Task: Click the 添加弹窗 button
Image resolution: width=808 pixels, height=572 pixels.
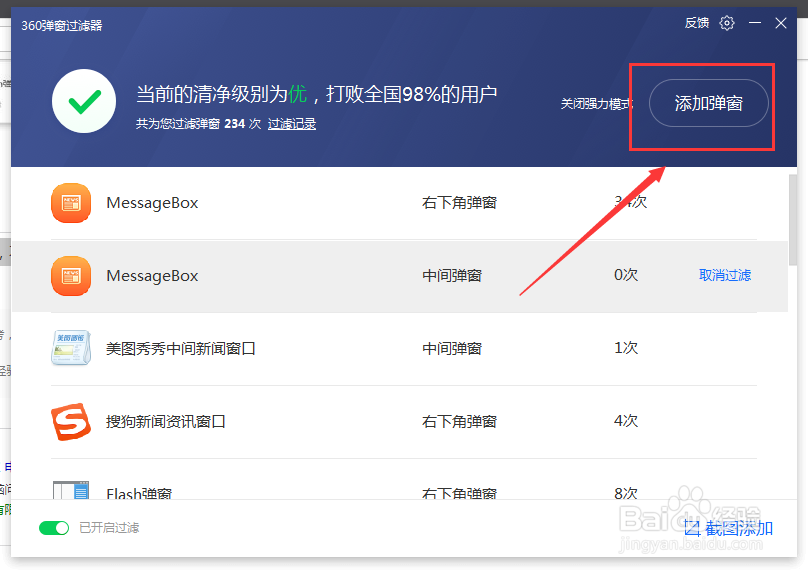Action: 709,103
